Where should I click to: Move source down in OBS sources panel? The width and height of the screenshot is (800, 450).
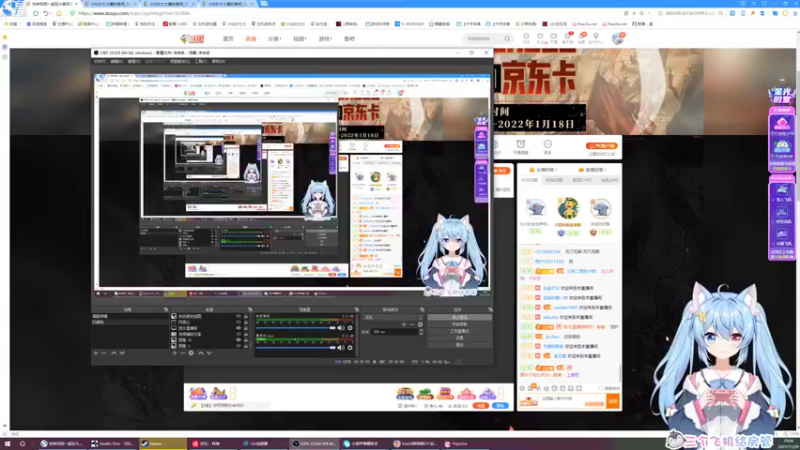click(x=209, y=353)
